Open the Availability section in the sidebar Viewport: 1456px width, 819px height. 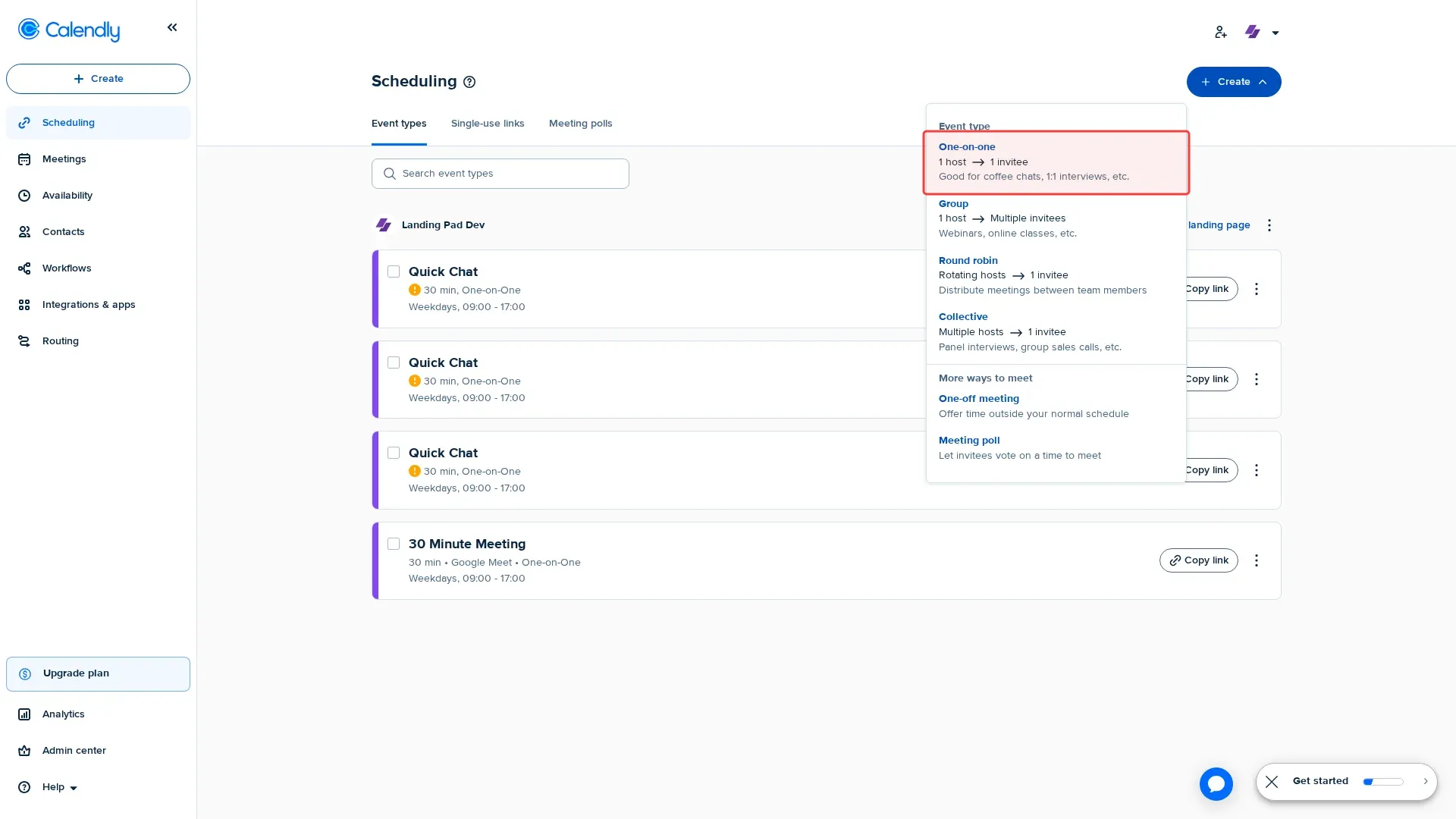pyautogui.click(x=67, y=195)
